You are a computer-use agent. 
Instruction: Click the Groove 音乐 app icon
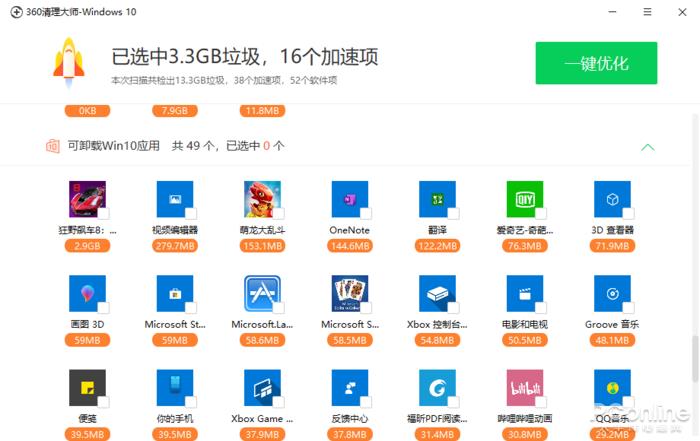[612, 293]
